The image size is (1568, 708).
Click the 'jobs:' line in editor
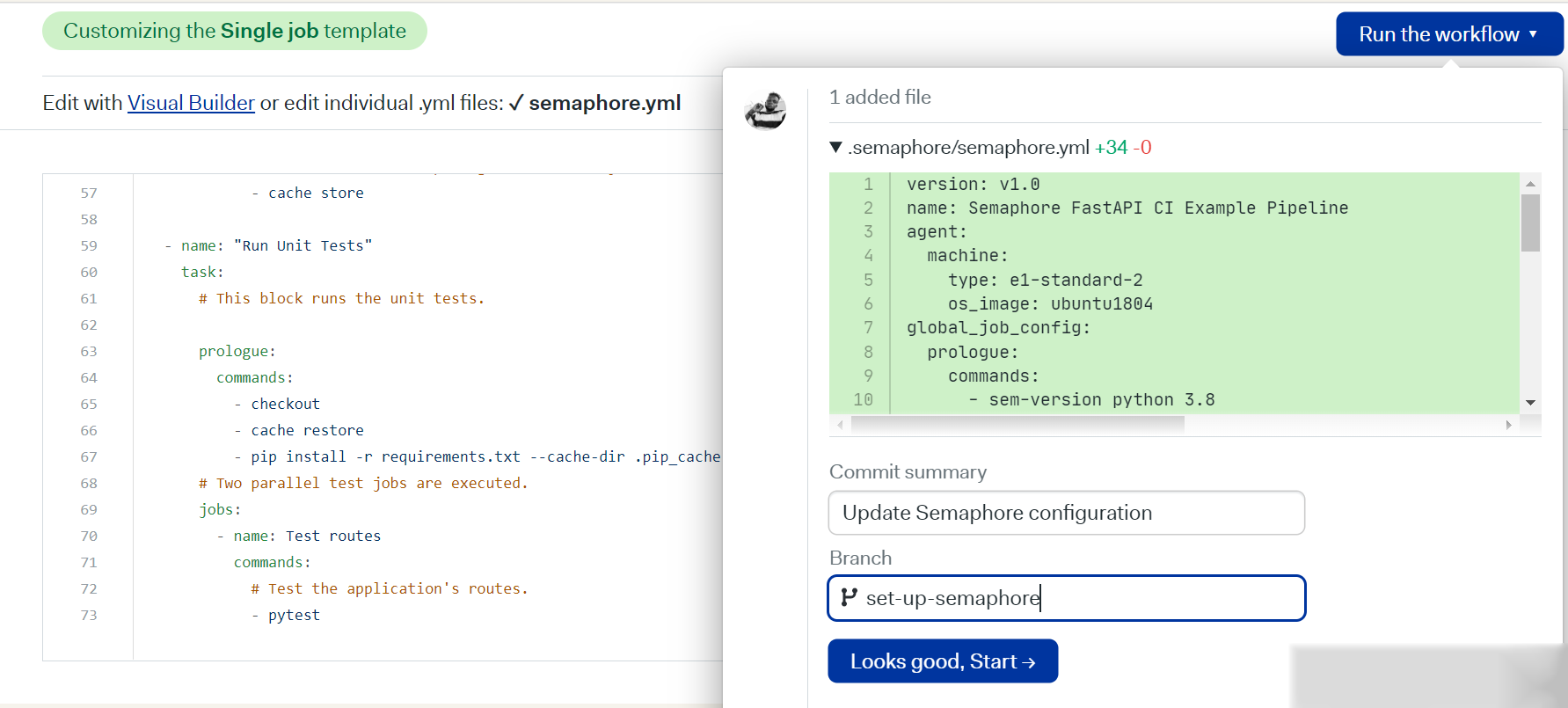click(220, 510)
